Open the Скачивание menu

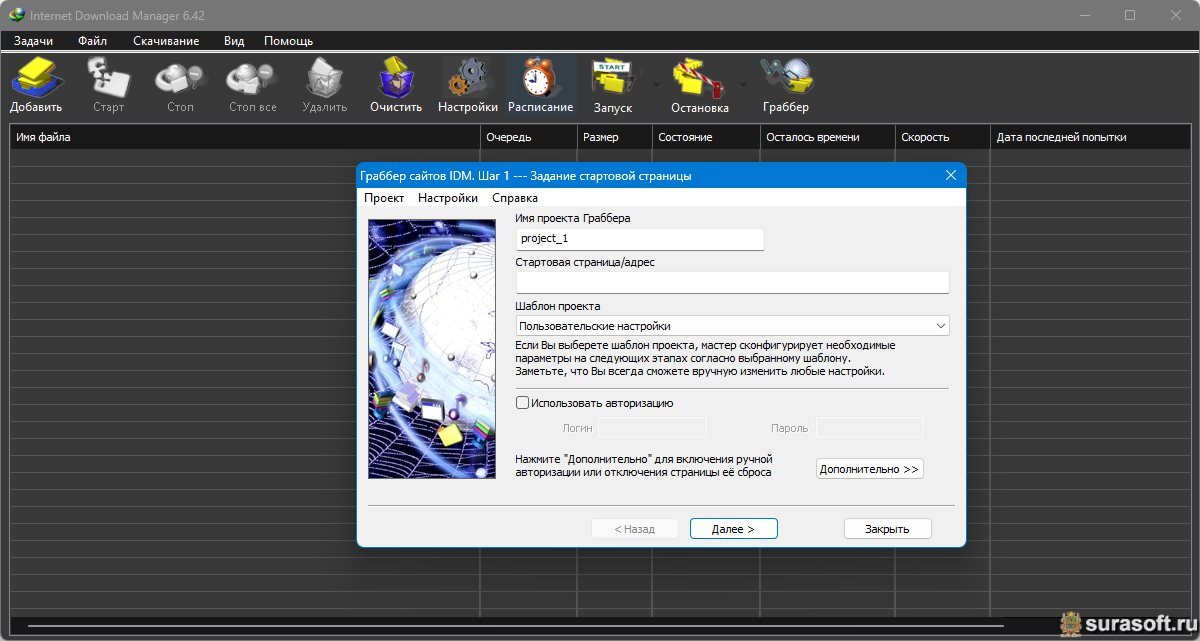166,41
